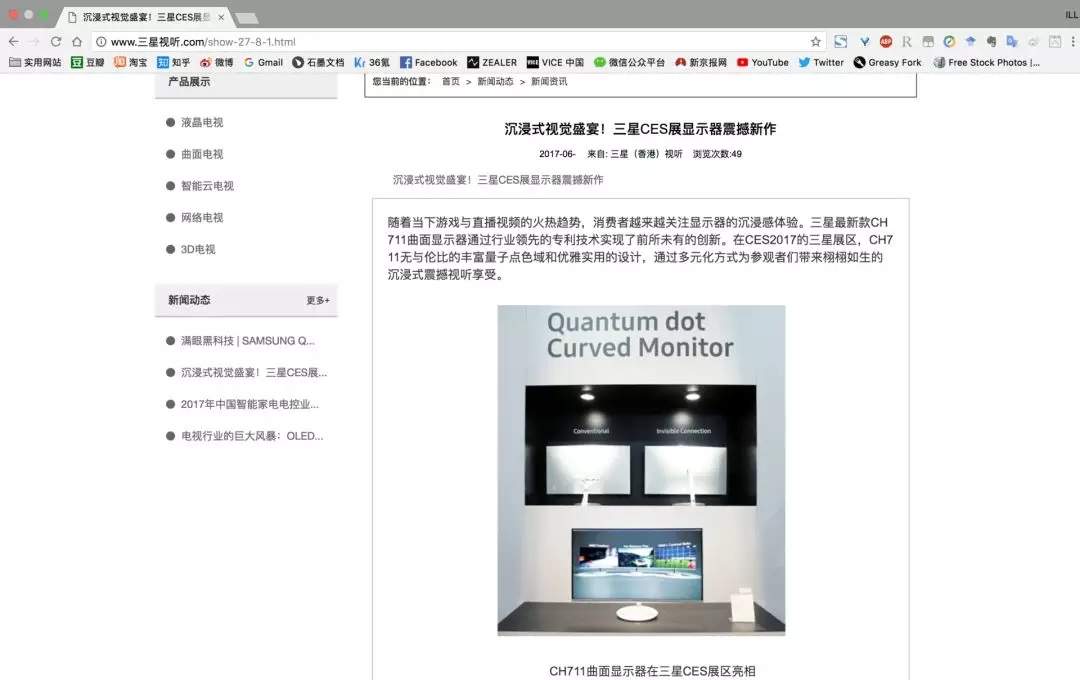Go to the browser home page
Screen dimensions: 1080x680
coord(76,41)
